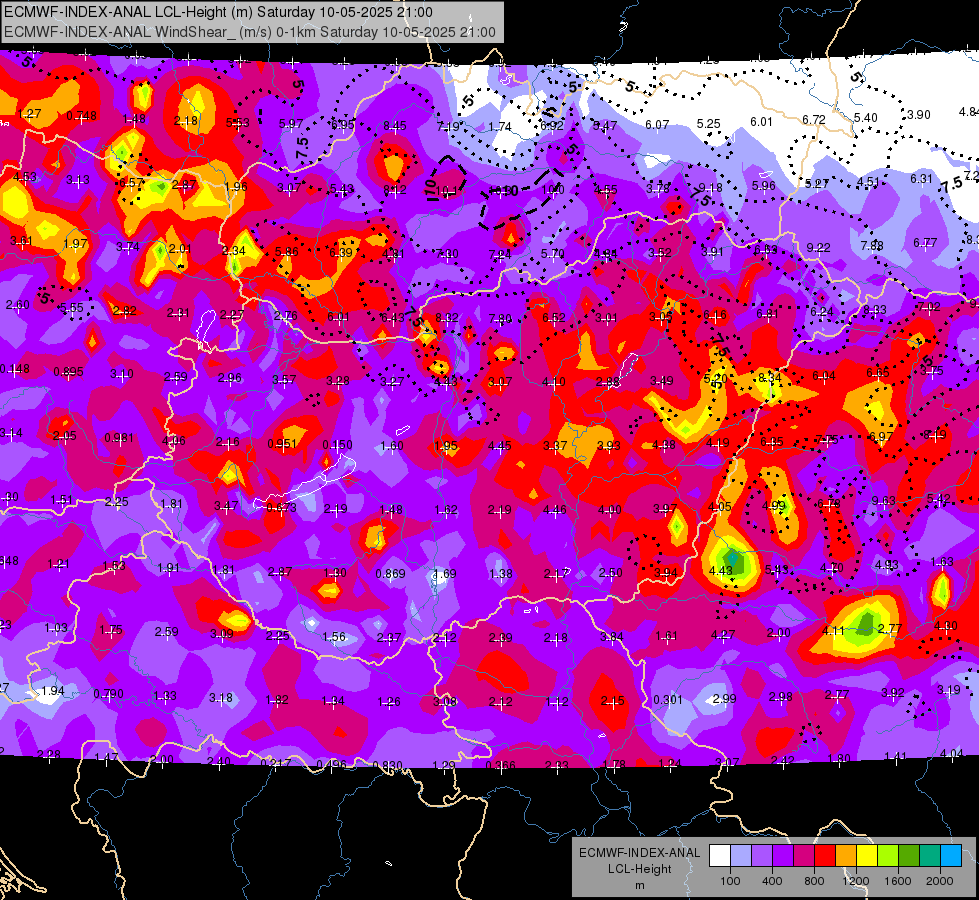Click the wind shear value '0.748'

81,116
